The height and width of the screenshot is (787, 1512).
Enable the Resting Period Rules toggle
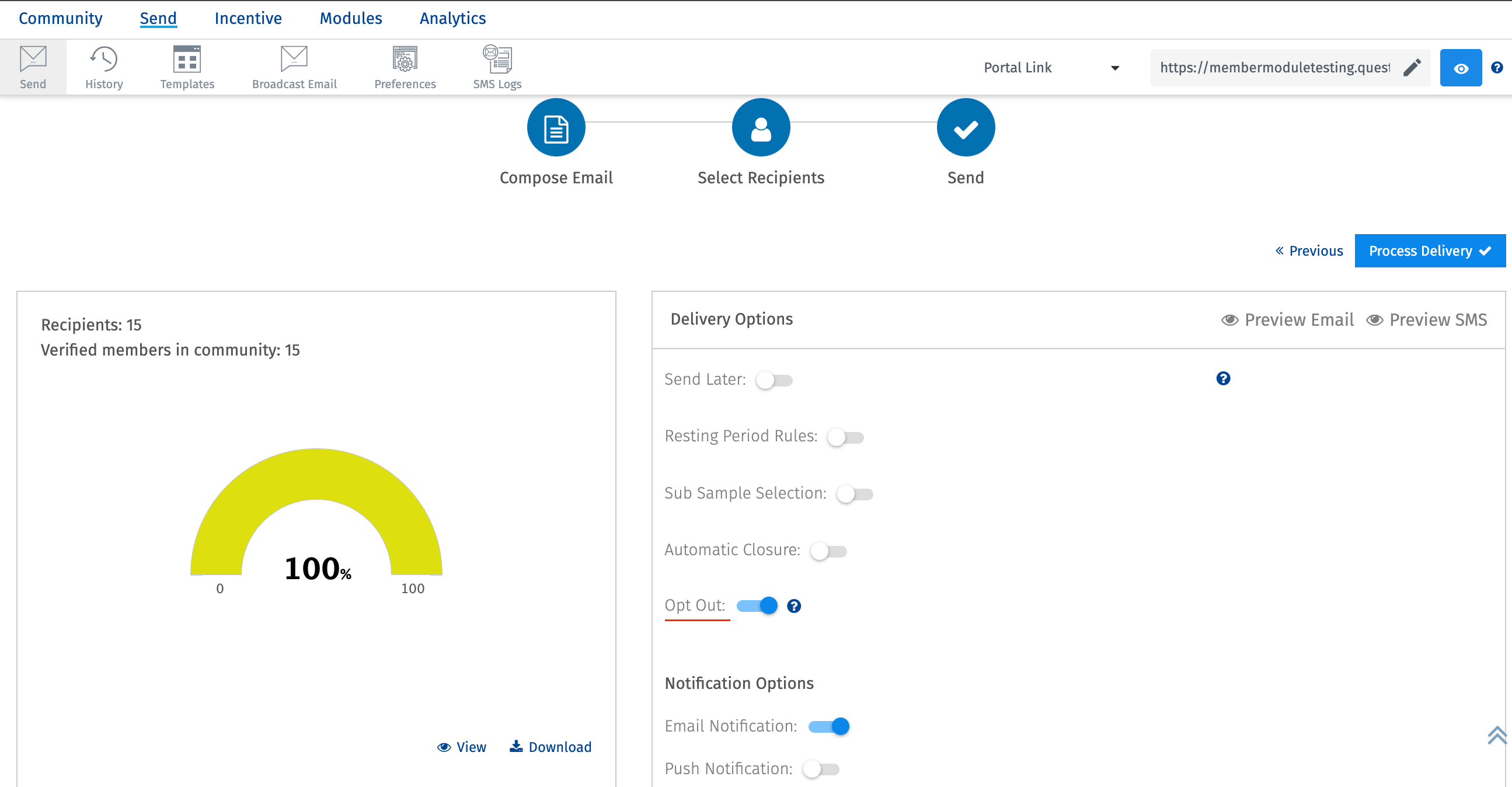[845, 437]
